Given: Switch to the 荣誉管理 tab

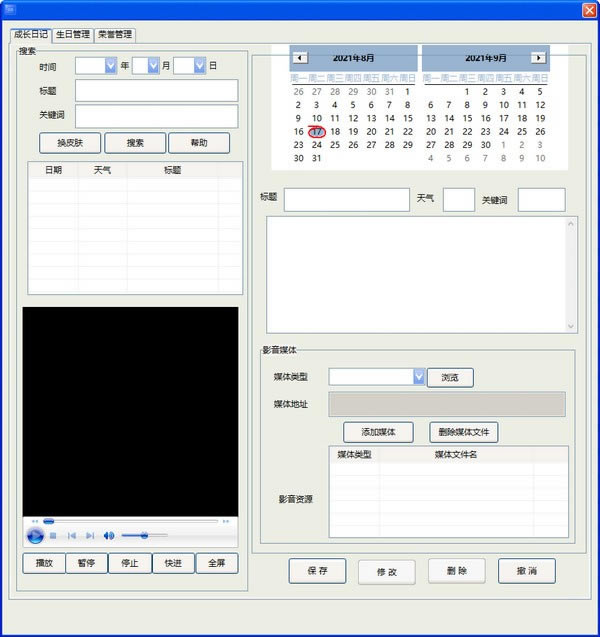Looking at the screenshot, I should tap(114, 34).
